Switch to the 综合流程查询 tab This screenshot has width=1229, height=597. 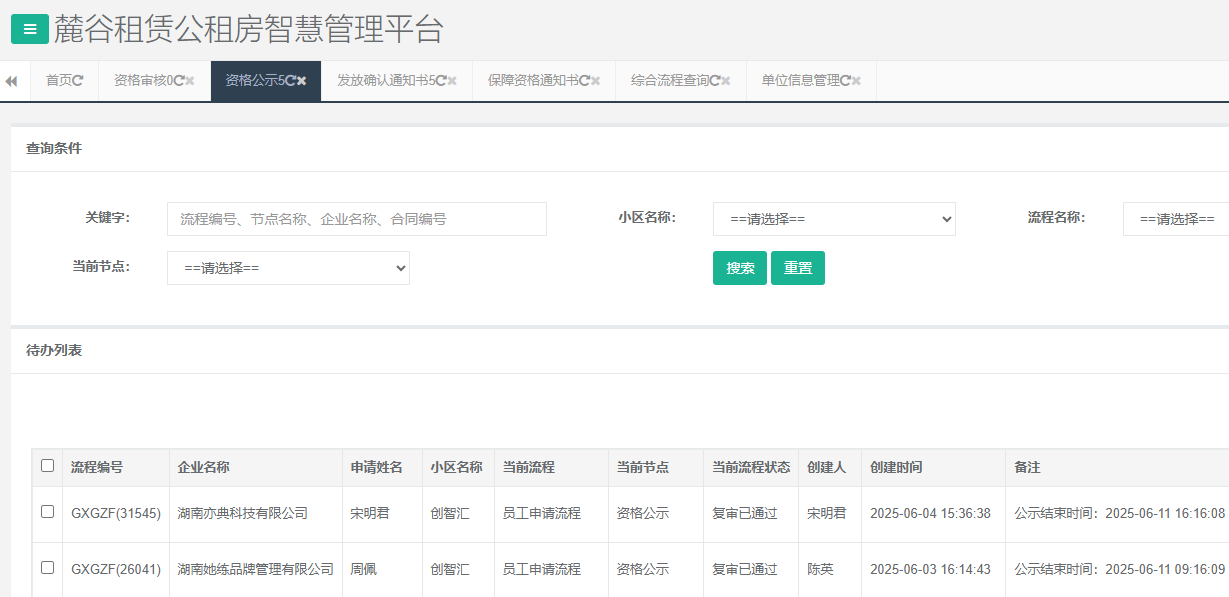[669, 81]
